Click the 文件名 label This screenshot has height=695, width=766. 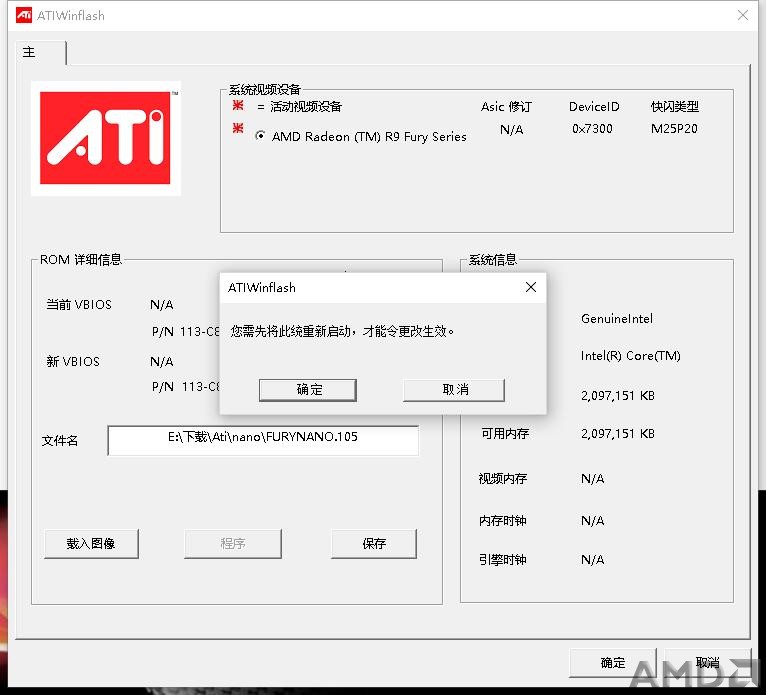click(x=60, y=441)
